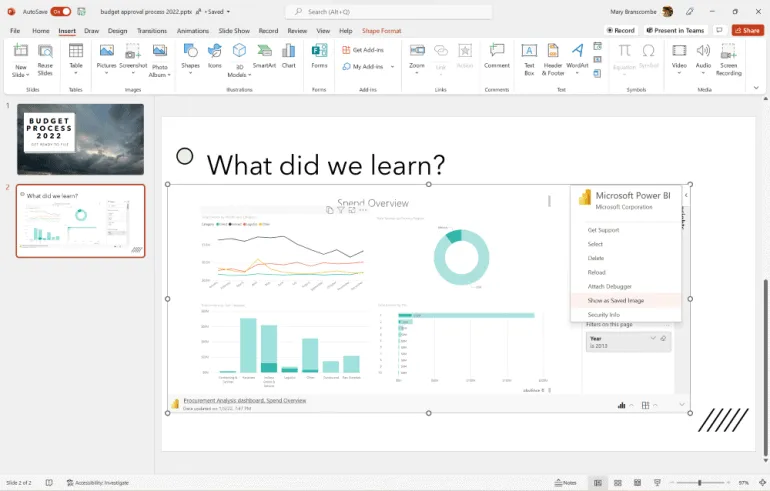Insert a Comment

pyautogui.click(x=497, y=56)
